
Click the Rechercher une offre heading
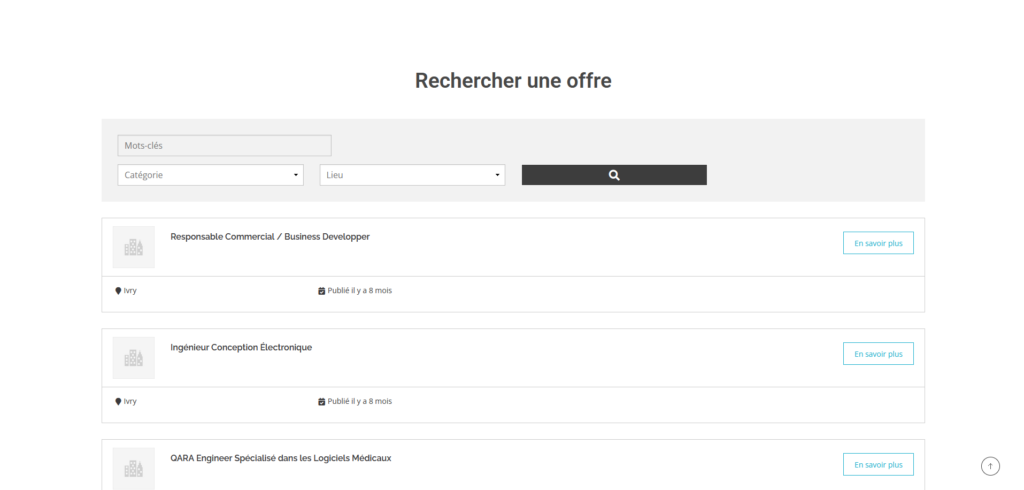513,80
